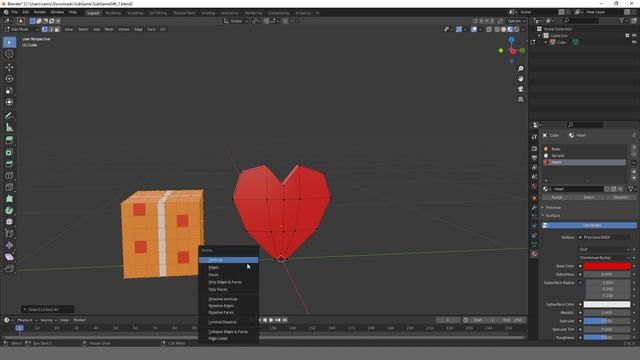Select the Rip Region tool

9,269
